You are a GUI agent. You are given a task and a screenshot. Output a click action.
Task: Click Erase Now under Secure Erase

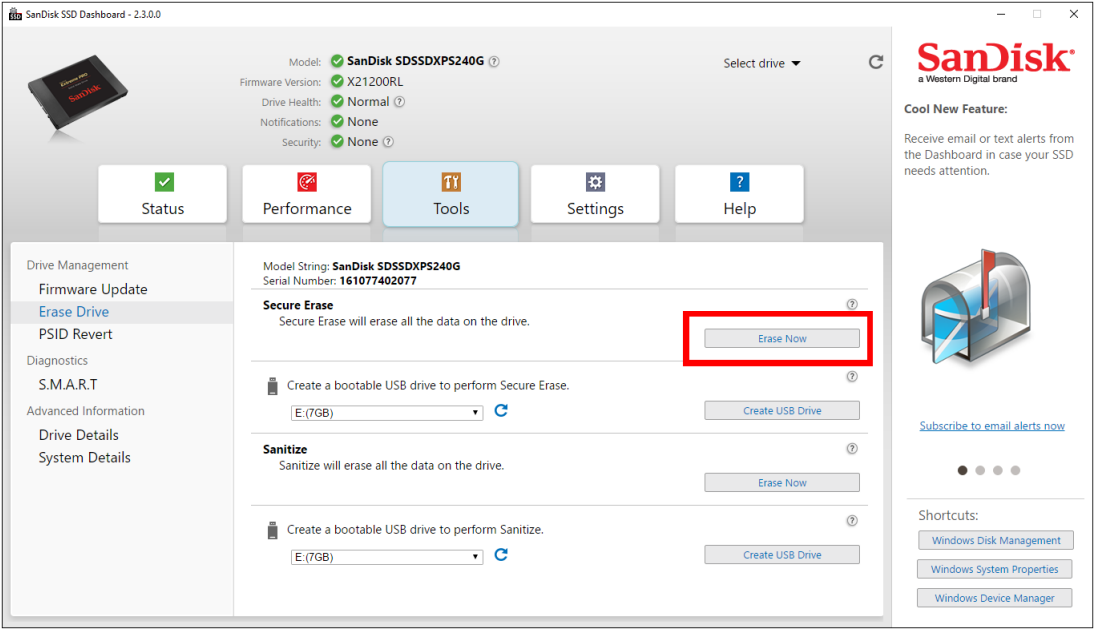click(782, 338)
